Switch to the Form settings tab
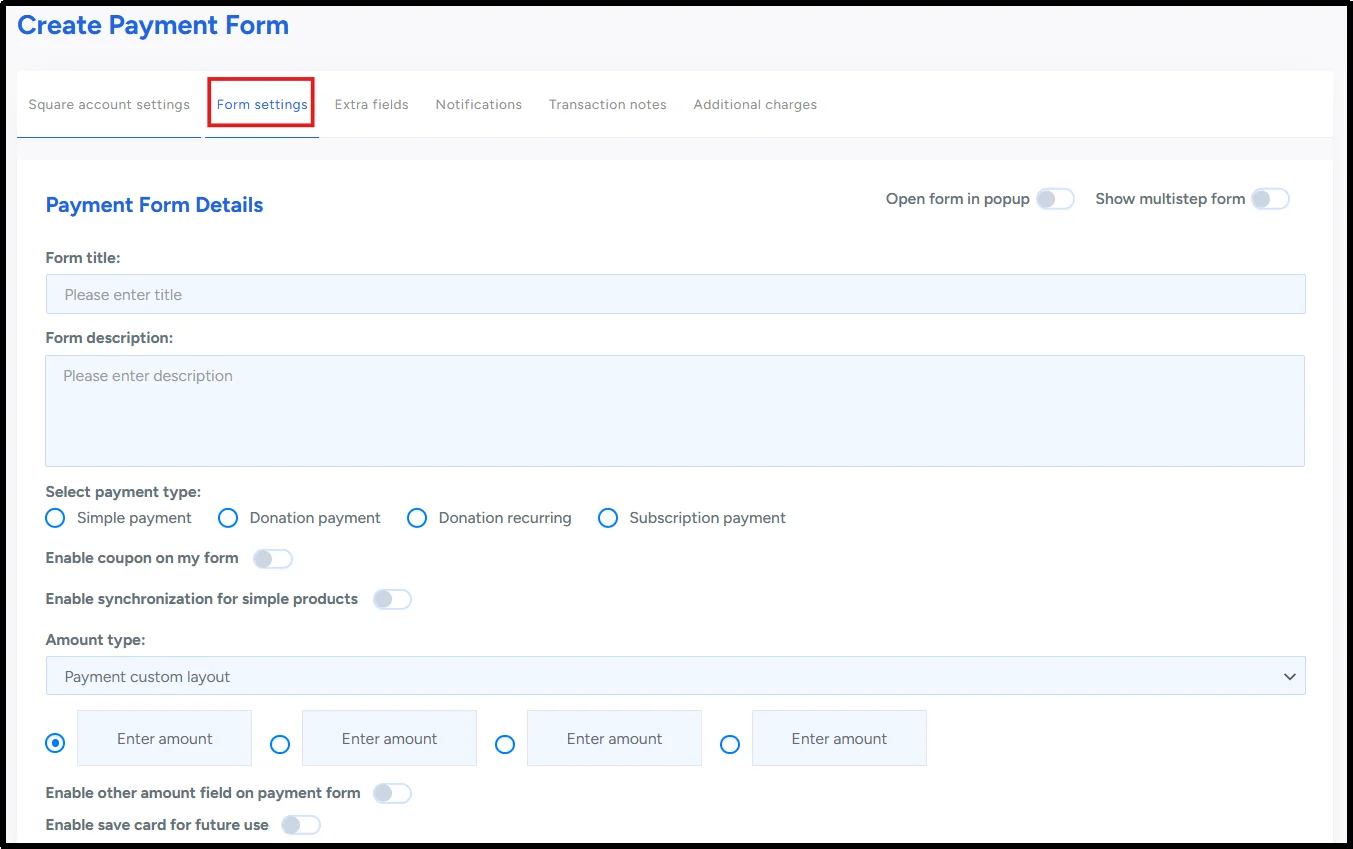The height and width of the screenshot is (849, 1353). [x=262, y=104]
